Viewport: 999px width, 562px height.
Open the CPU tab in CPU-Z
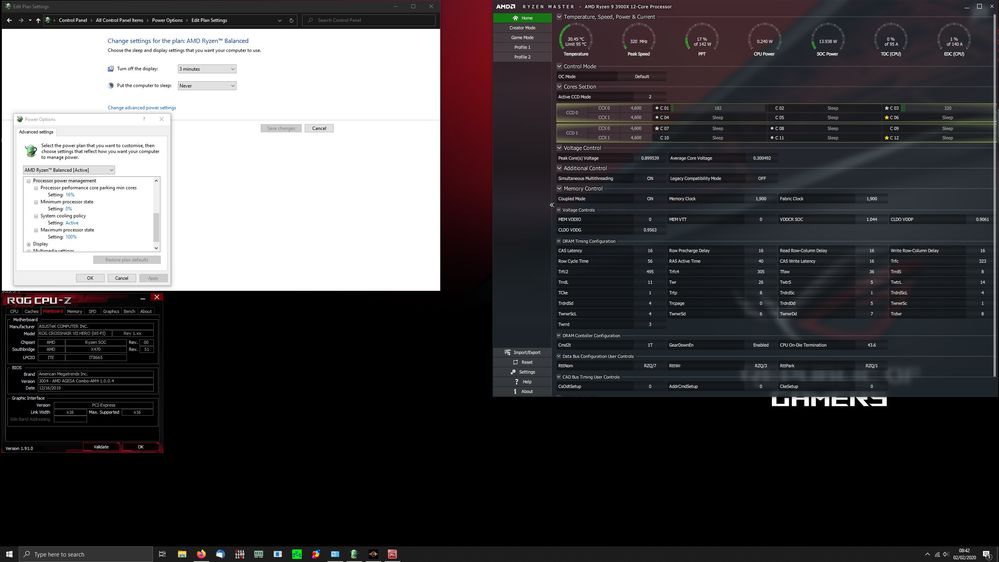pos(14,312)
